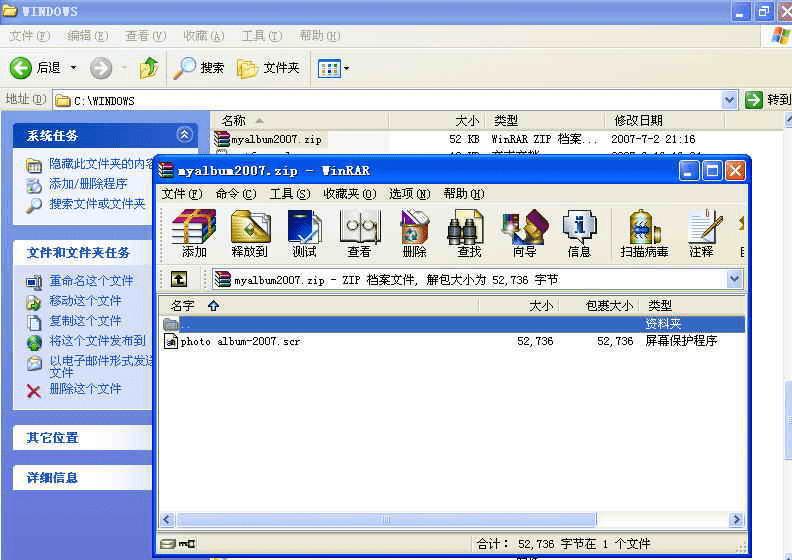Sort Explorer list by Date Modified (修改日期)
Image resolution: width=792 pixels, height=560 pixels.
pos(665,121)
